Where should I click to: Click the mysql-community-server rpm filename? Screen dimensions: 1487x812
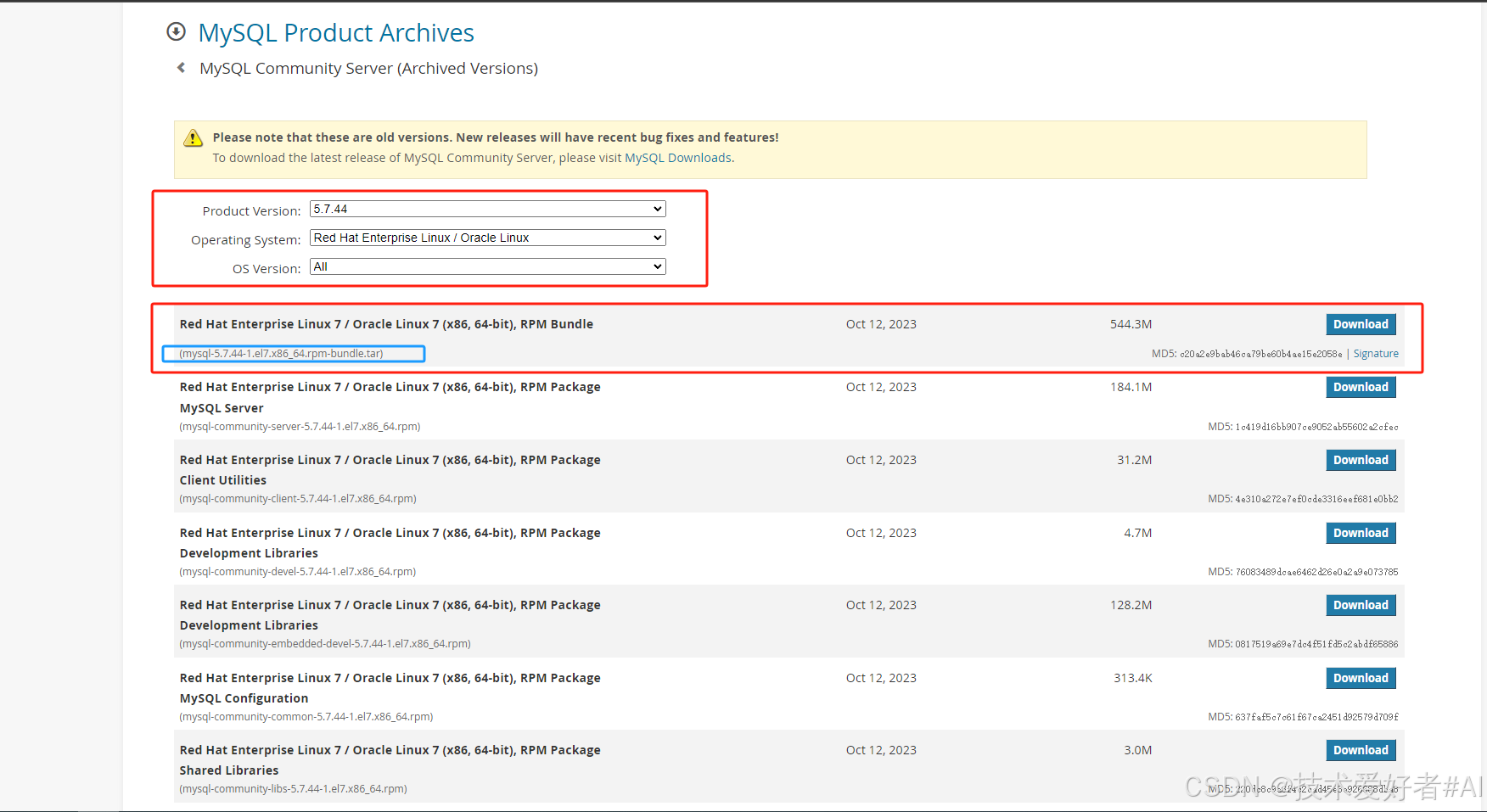[300, 427]
